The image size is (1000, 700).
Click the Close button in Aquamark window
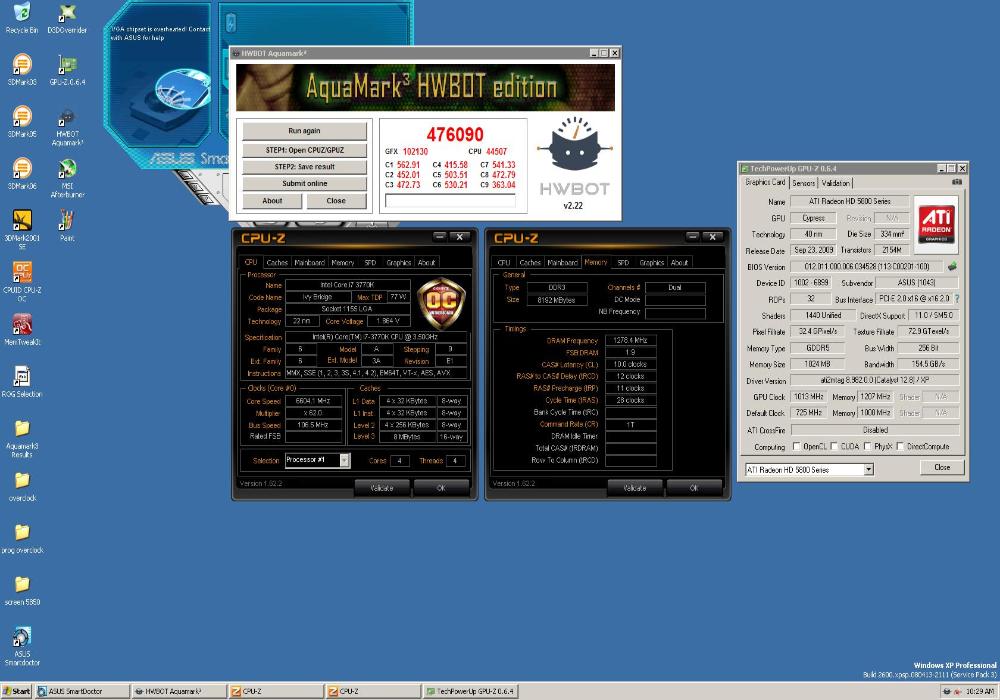click(x=336, y=201)
